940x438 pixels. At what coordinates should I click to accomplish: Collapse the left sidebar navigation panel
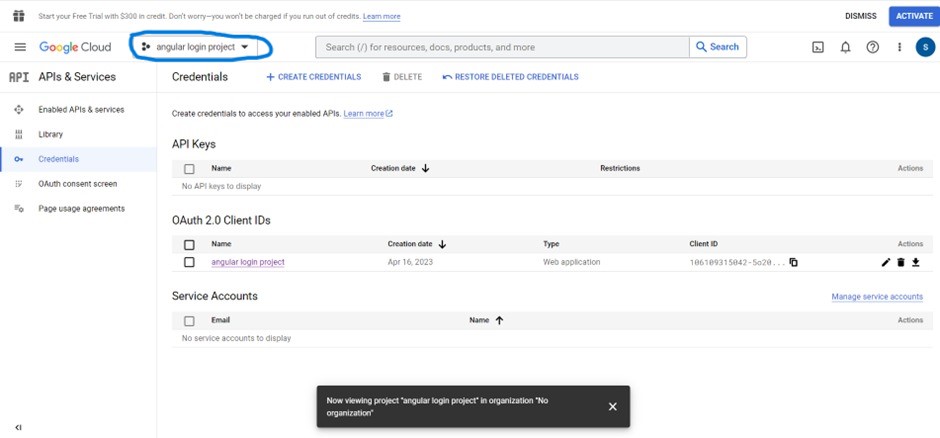coord(18,427)
